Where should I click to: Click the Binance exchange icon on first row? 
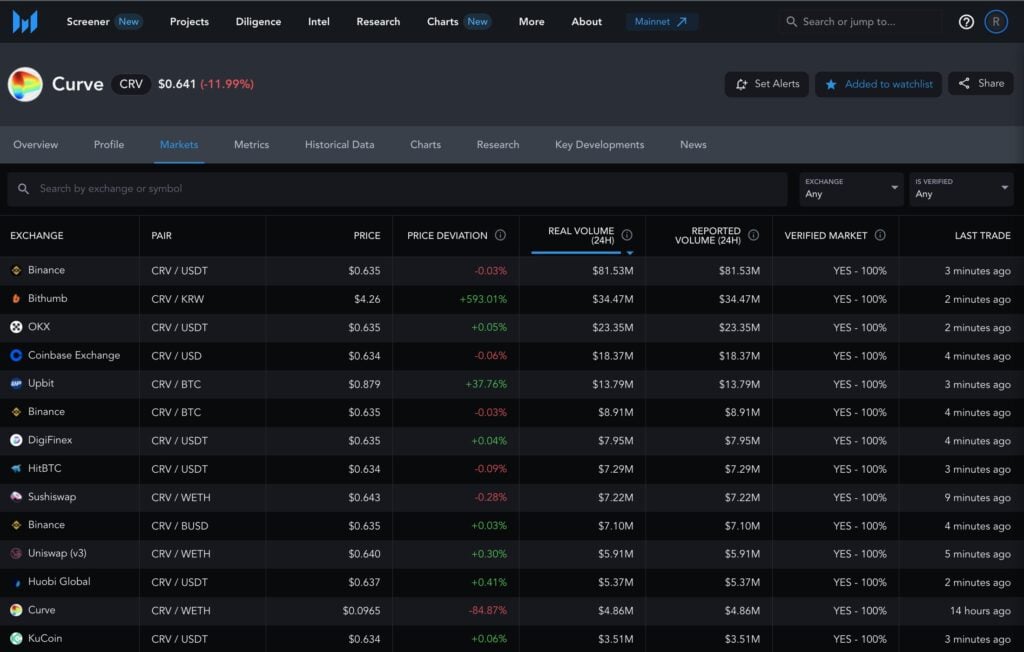pyautogui.click(x=17, y=270)
